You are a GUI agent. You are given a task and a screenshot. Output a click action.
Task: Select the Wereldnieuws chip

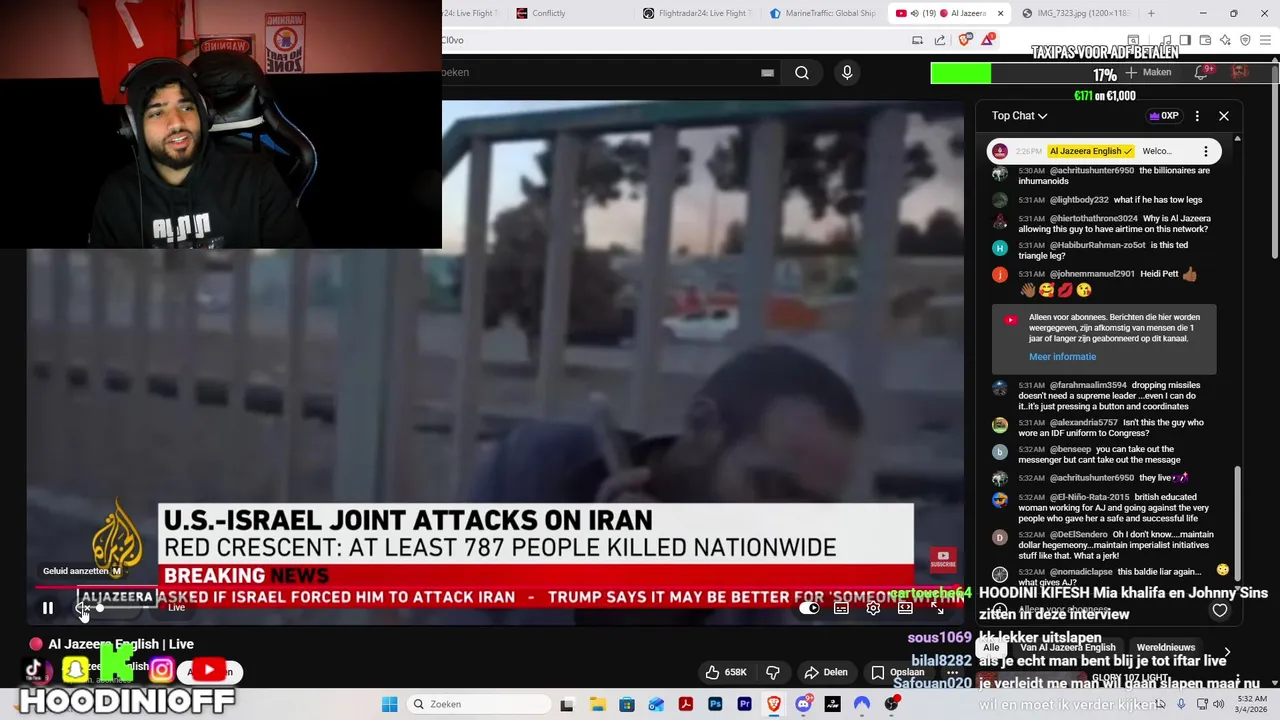point(1166,648)
